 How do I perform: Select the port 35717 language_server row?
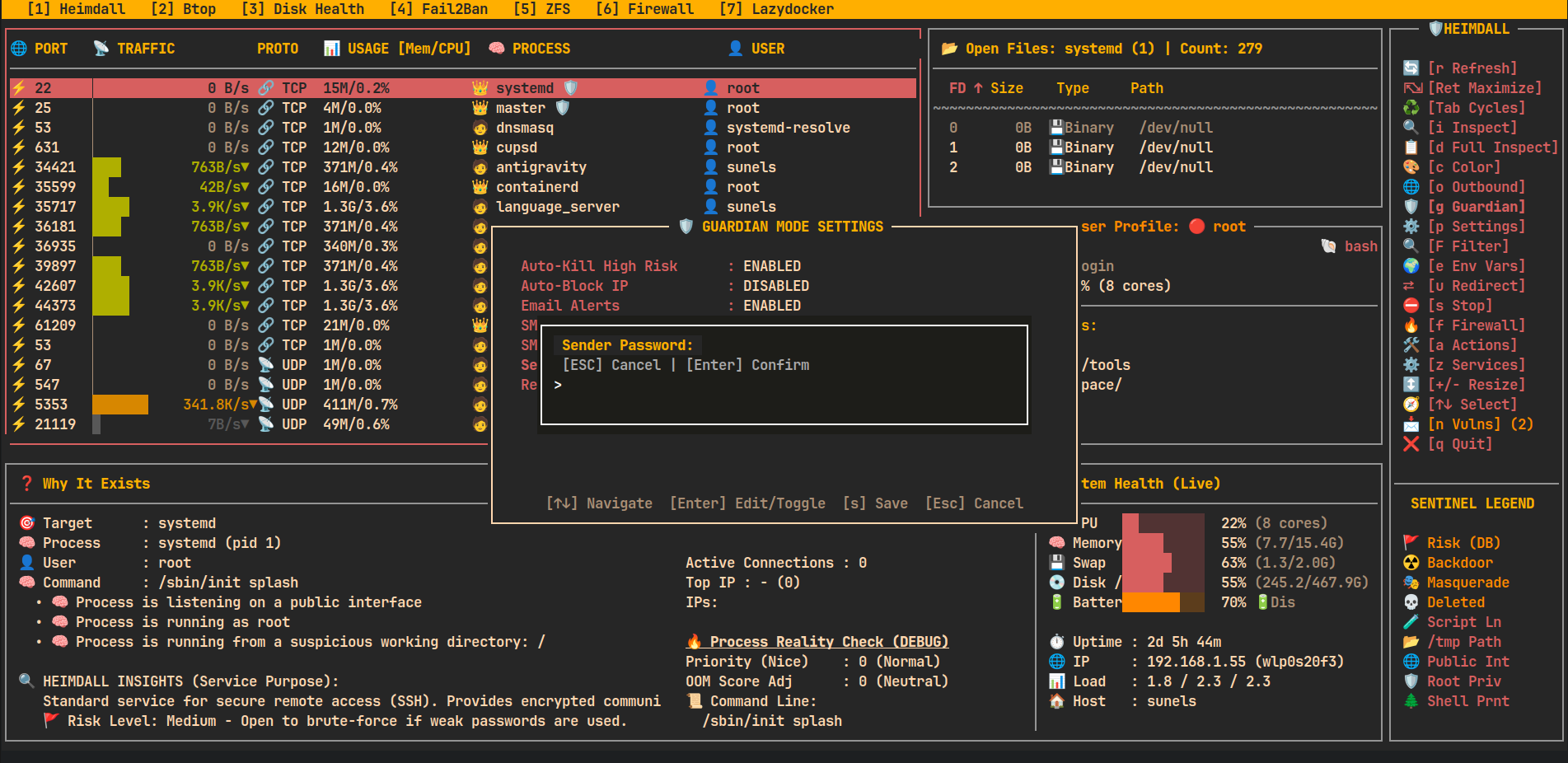click(x=463, y=207)
